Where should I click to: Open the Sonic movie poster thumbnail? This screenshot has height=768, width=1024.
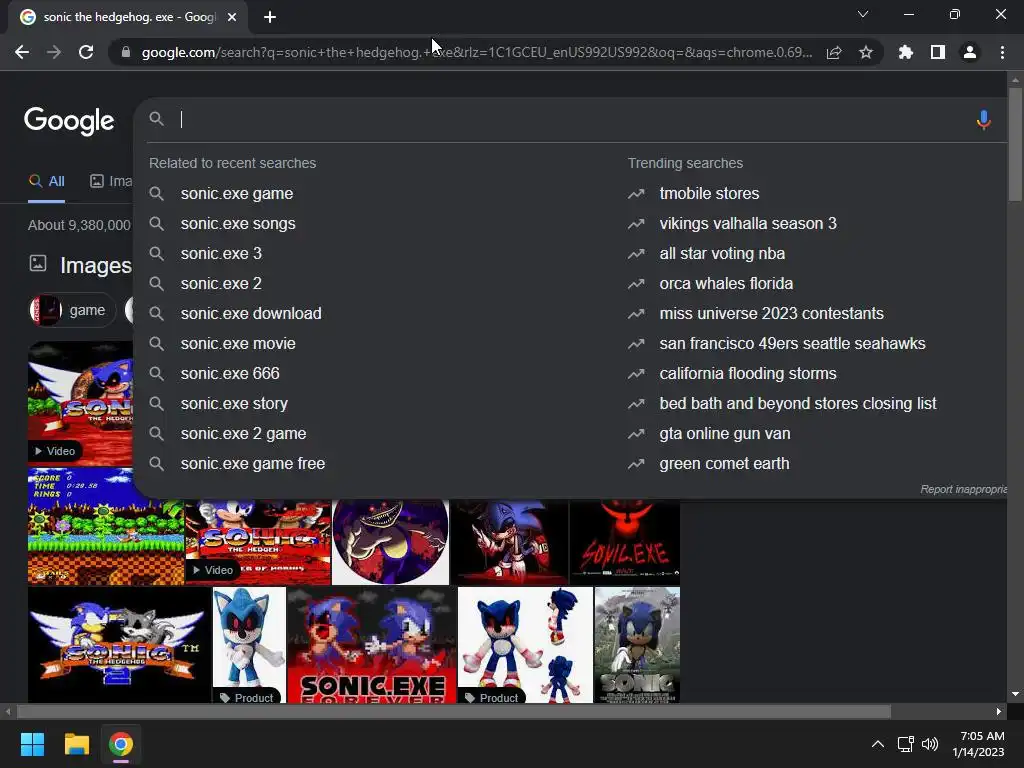637,645
